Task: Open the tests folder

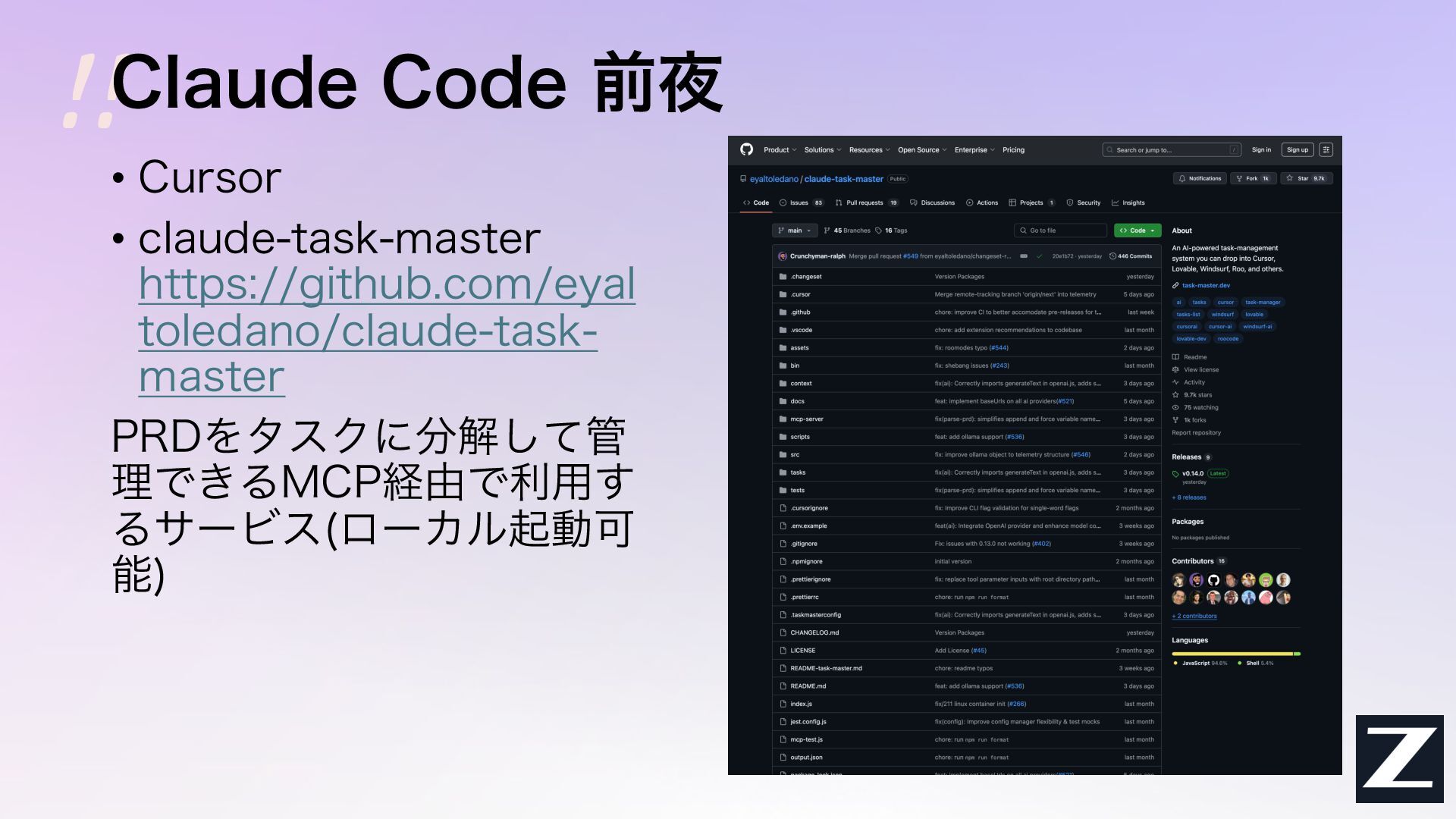Action: (797, 491)
